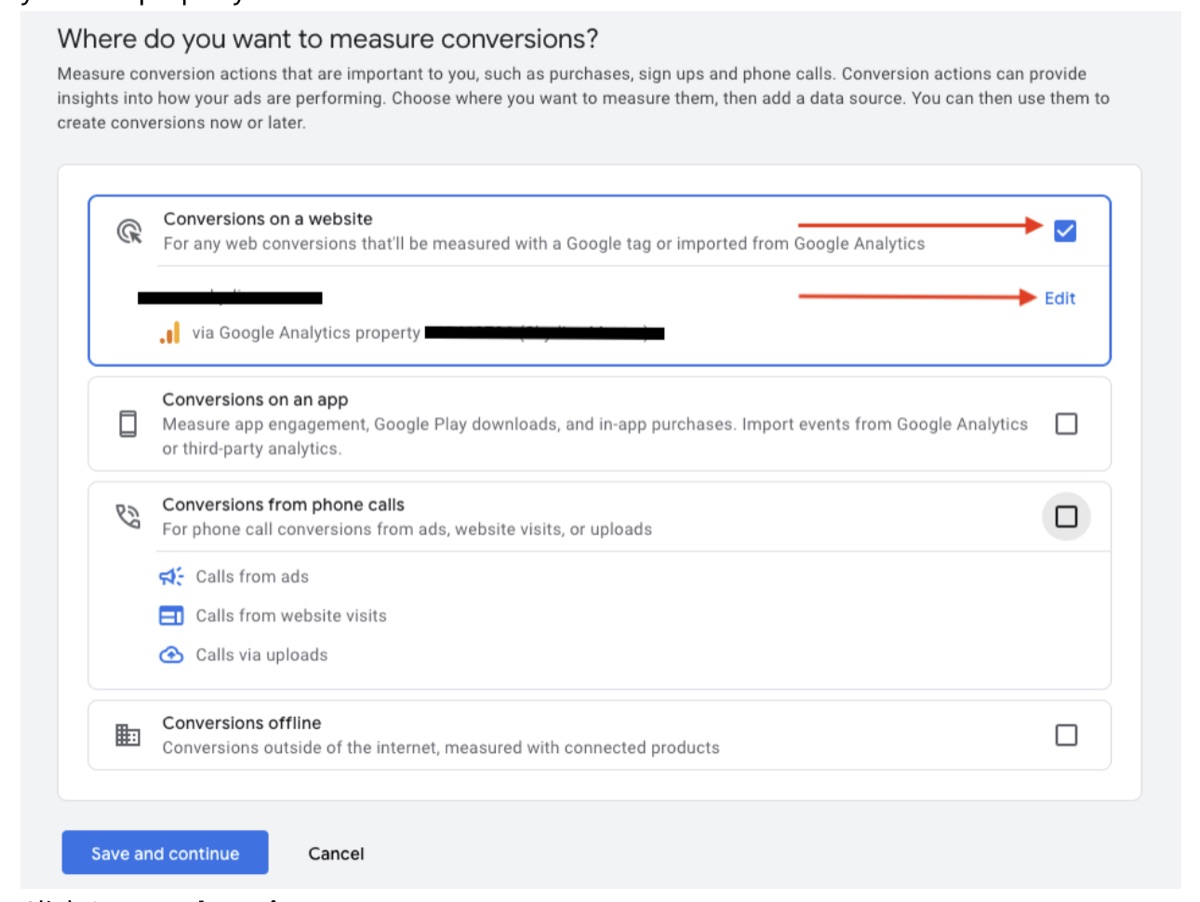
Task: Click the 'Measure app engagement, Google Play downloads' description
Action: [x=595, y=436]
